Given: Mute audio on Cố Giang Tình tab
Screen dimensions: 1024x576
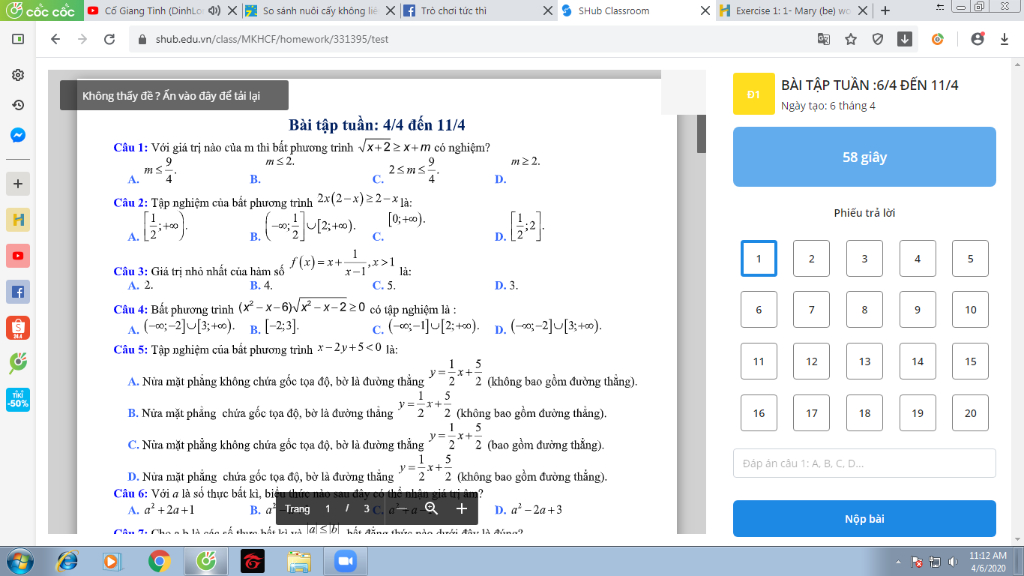Looking at the screenshot, I should 214,10.
